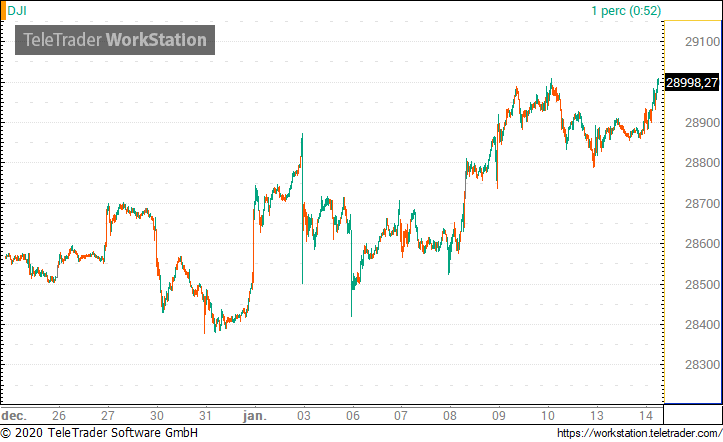Click the 28300 price axis label
Image resolution: width=723 pixels, height=442 pixels.
[702, 365]
